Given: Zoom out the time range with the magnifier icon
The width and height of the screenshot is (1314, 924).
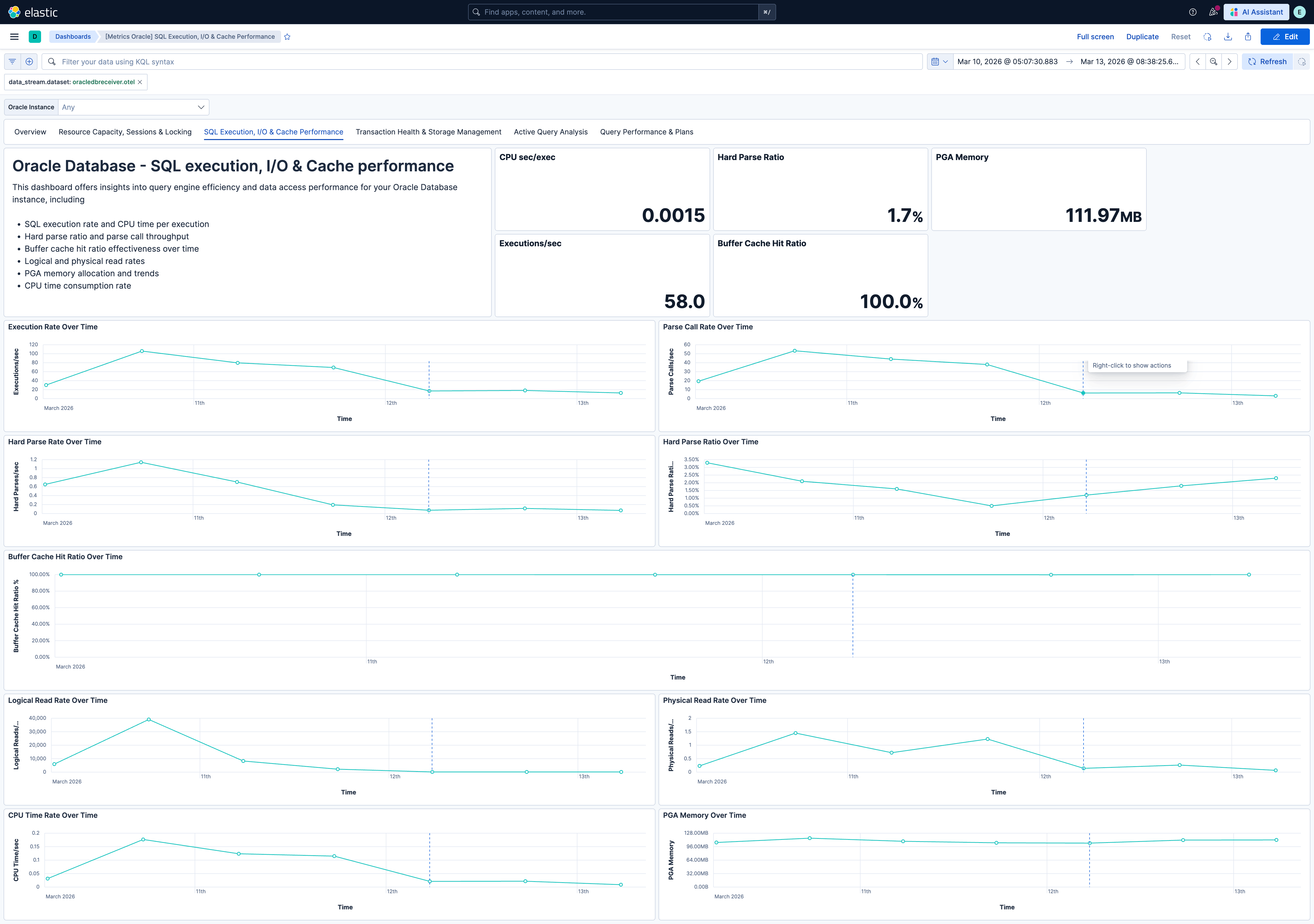Looking at the screenshot, I should tap(1213, 61).
